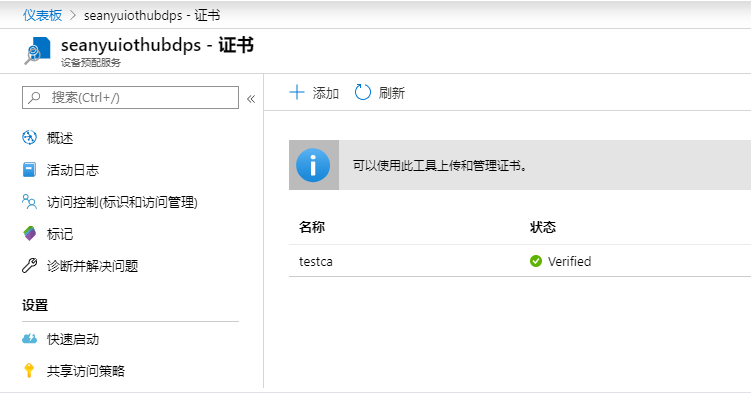Click the 可以使用此工具上传和管理证书 info message
This screenshot has width=751, height=404.
point(439,166)
